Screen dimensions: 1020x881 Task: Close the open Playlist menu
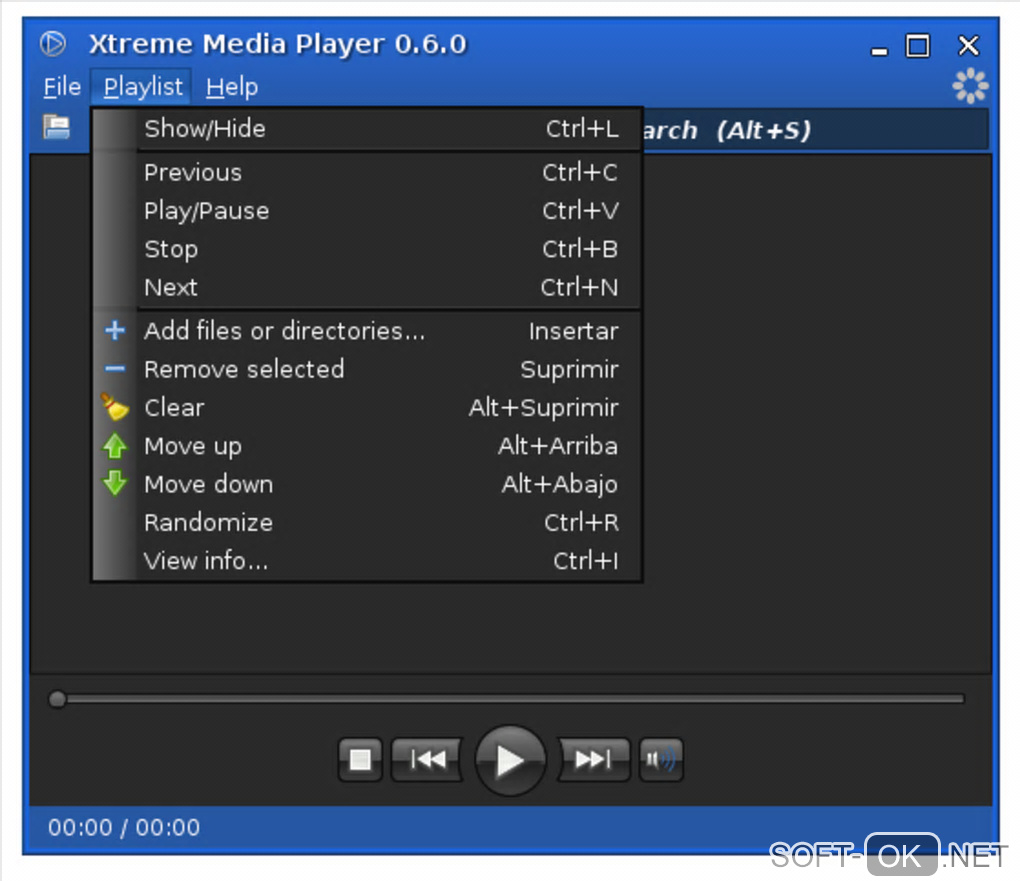click(x=142, y=87)
